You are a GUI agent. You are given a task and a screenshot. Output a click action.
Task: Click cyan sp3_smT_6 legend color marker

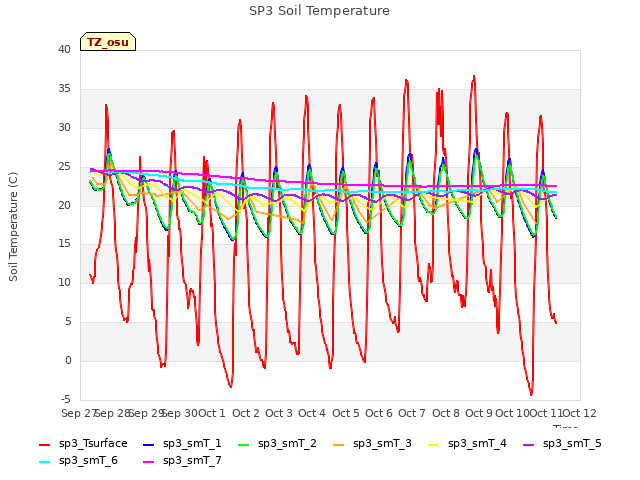[x=44, y=462]
